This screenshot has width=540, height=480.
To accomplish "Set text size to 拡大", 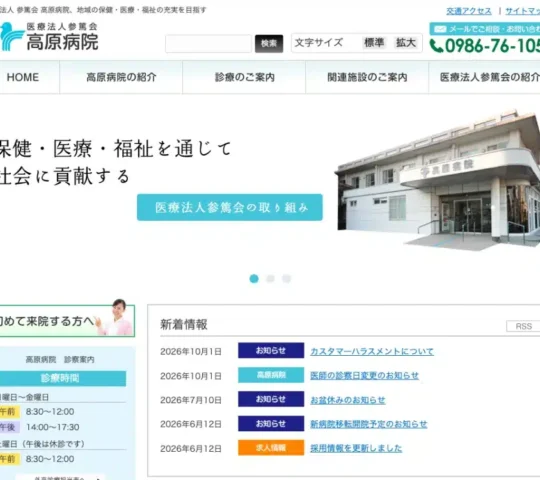I will 406,43.
